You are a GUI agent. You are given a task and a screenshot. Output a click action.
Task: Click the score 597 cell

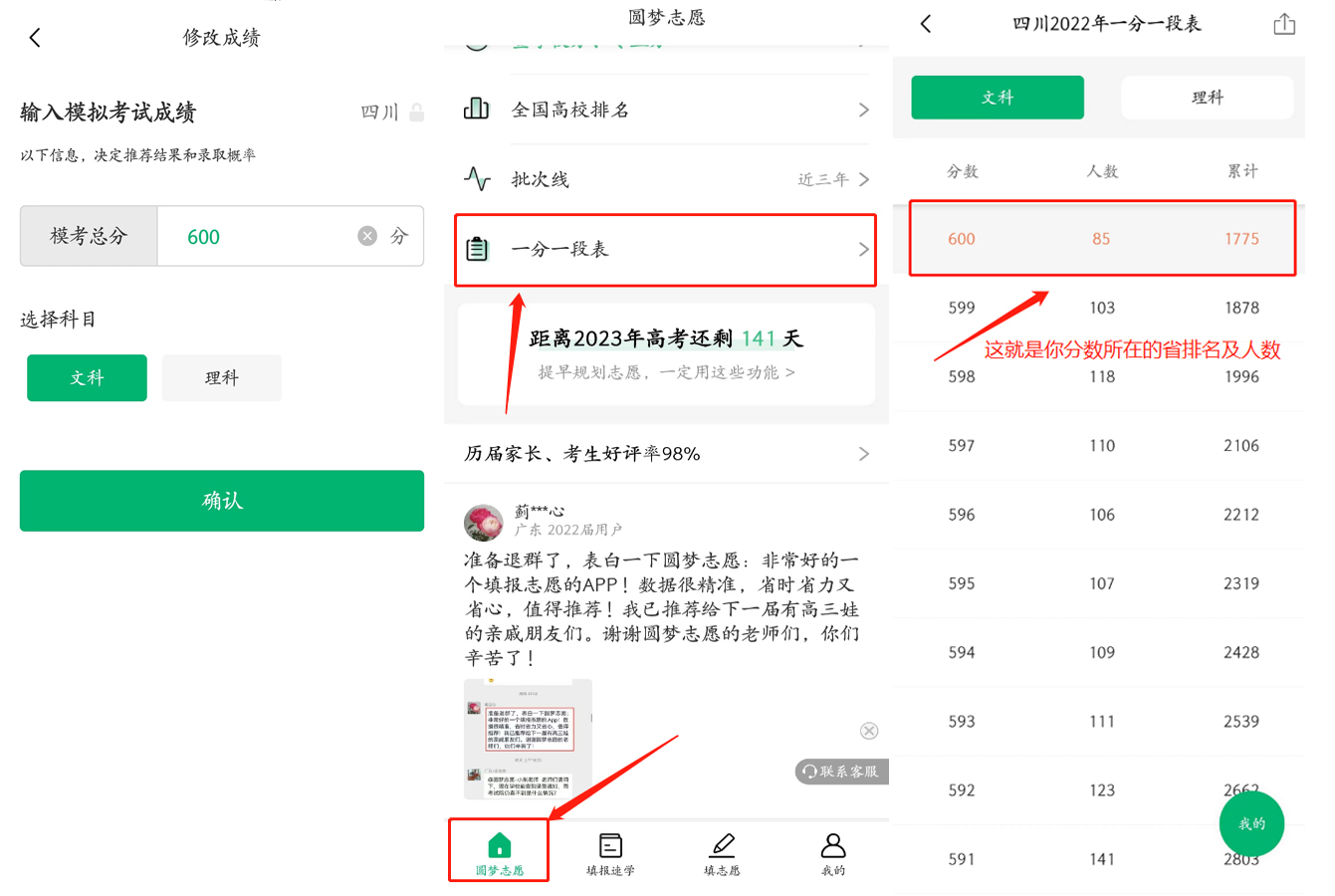(962, 445)
